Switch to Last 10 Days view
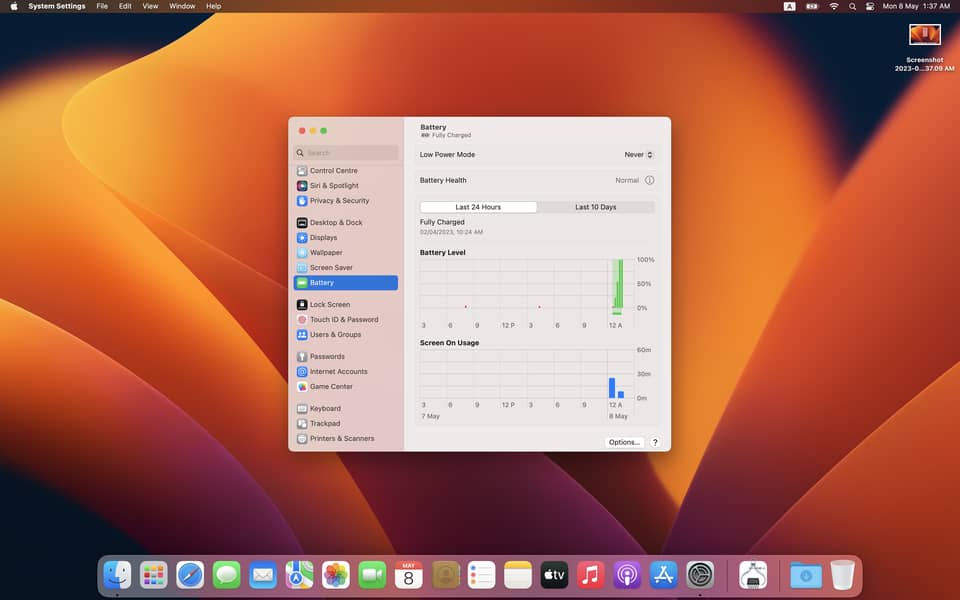 coord(595,207)
